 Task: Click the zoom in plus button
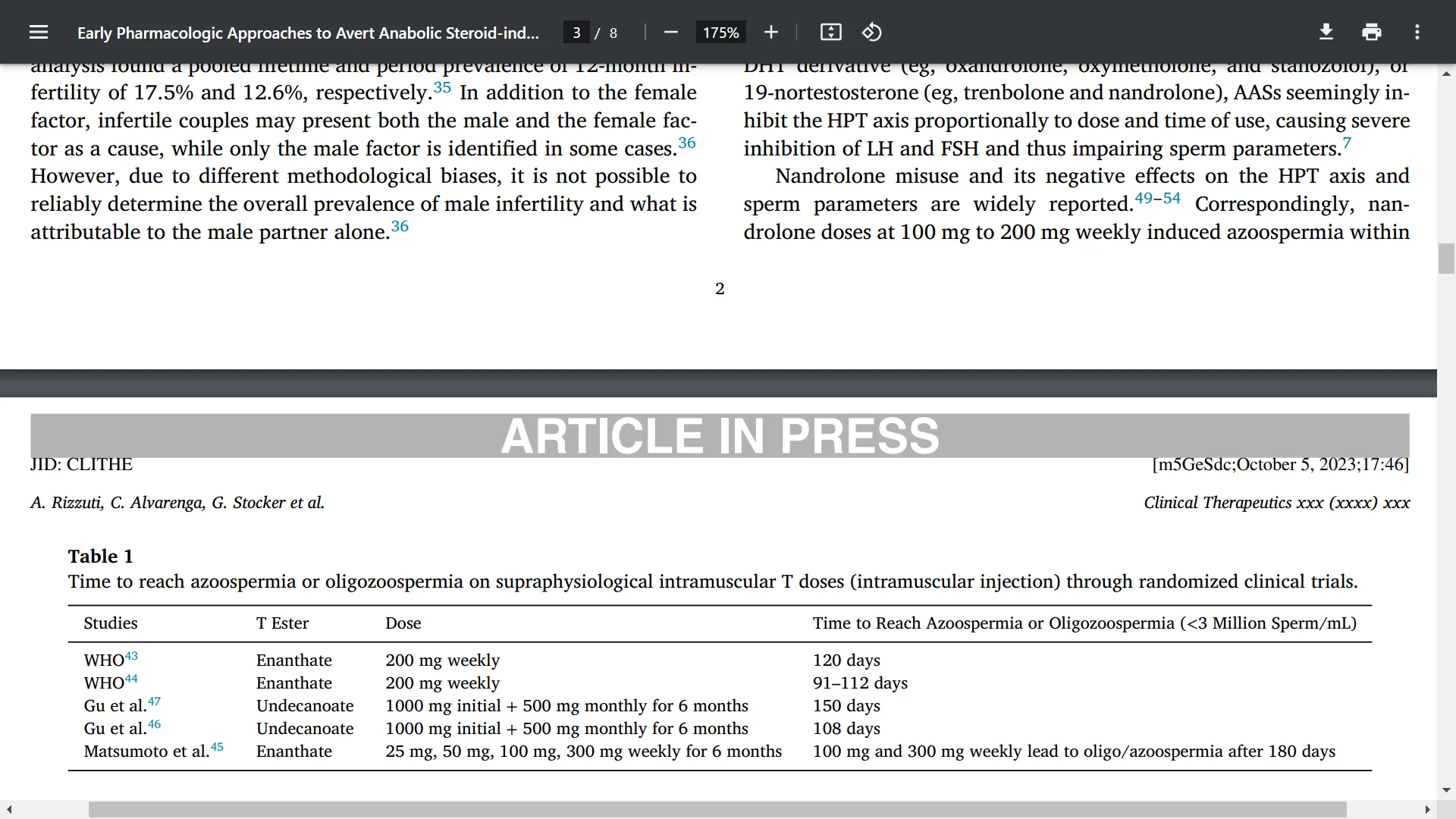click(x=771, y=32)
